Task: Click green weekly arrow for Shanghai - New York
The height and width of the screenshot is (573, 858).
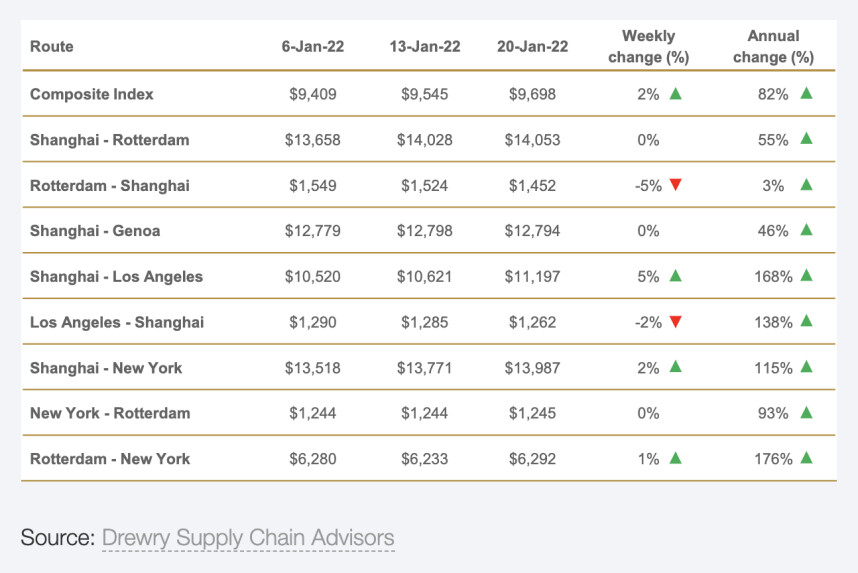Action: (676, 367)
